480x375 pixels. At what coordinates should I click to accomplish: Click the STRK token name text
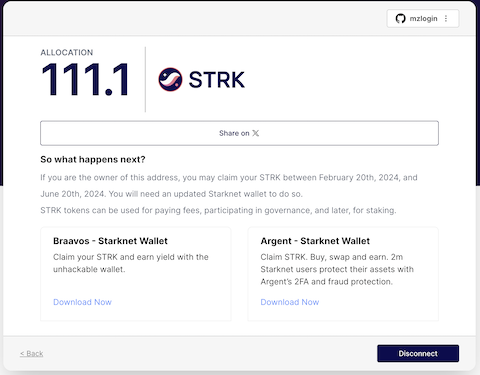[217, 80]
